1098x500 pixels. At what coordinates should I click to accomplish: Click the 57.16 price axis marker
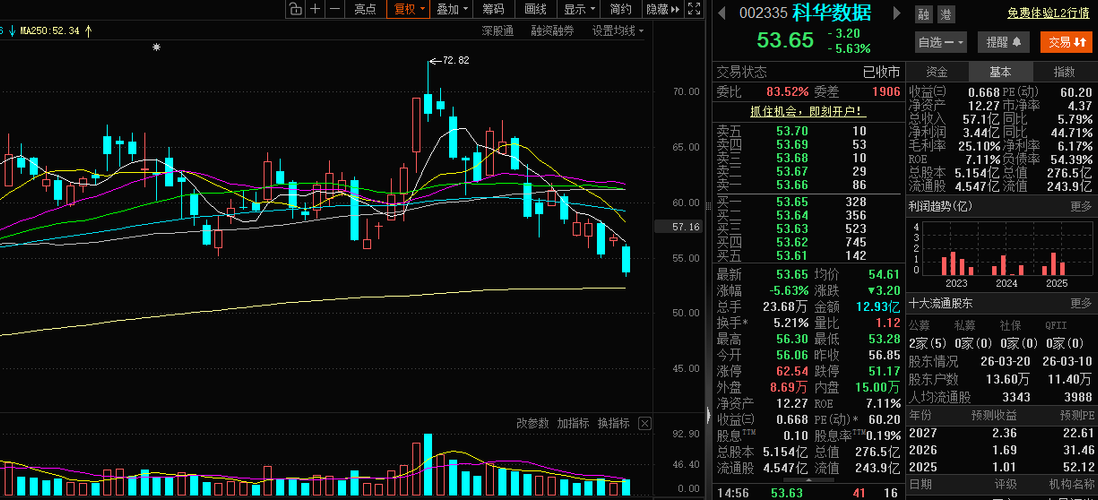coord(677,227)
